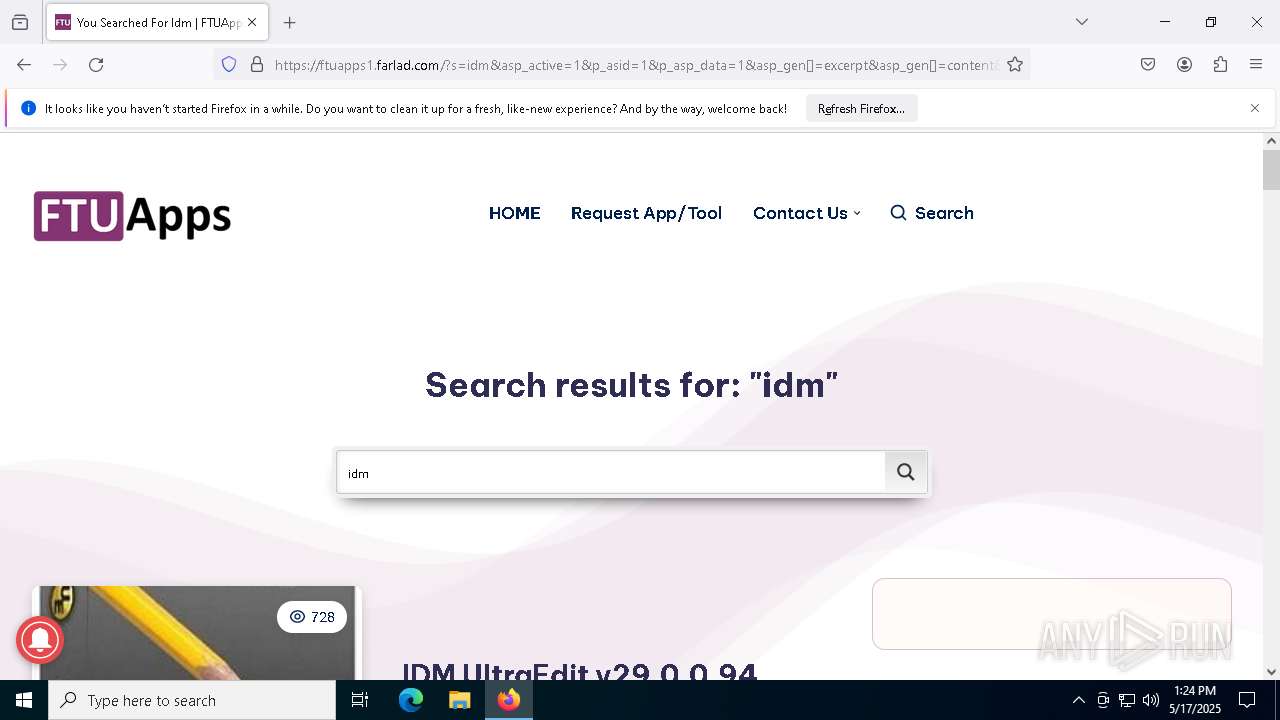
Task: Click the search field containing idm
Action: pos(611,473)
